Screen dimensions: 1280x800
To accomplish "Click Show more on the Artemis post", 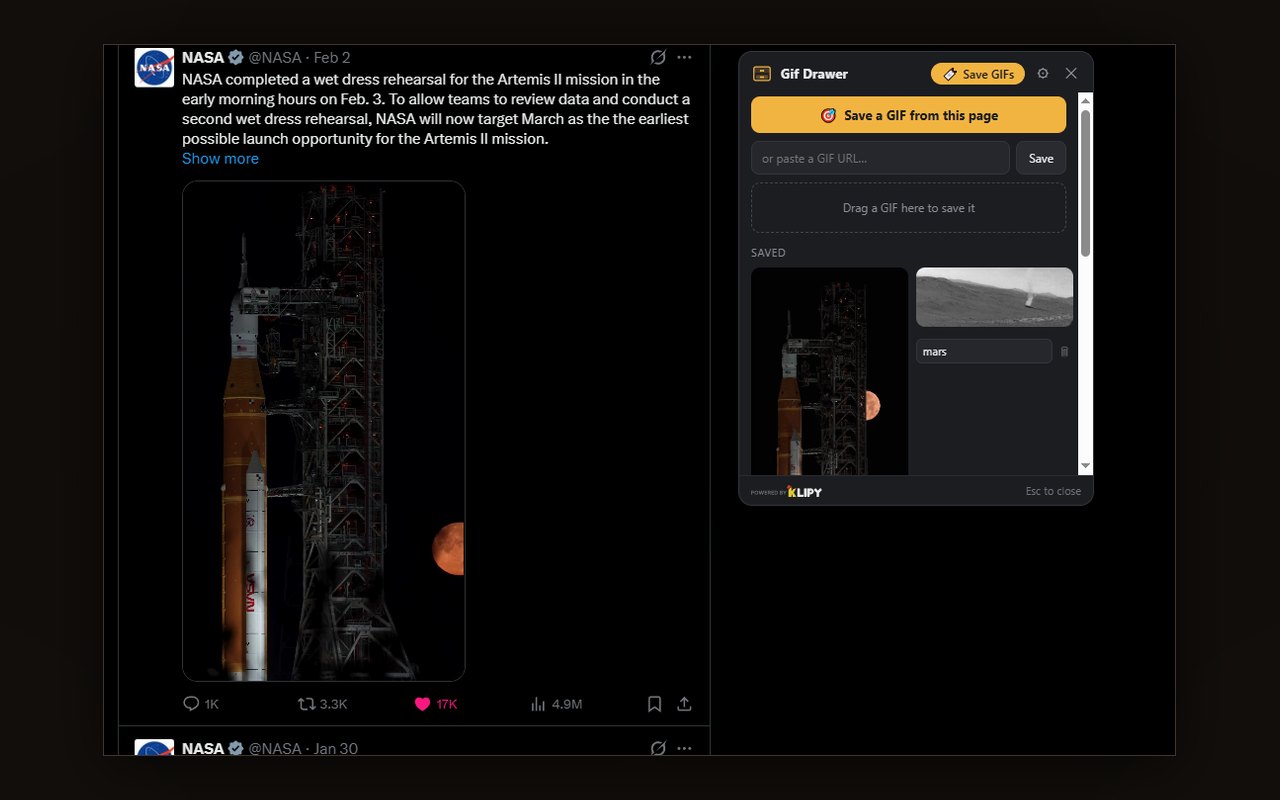I will tap(220, 158).
